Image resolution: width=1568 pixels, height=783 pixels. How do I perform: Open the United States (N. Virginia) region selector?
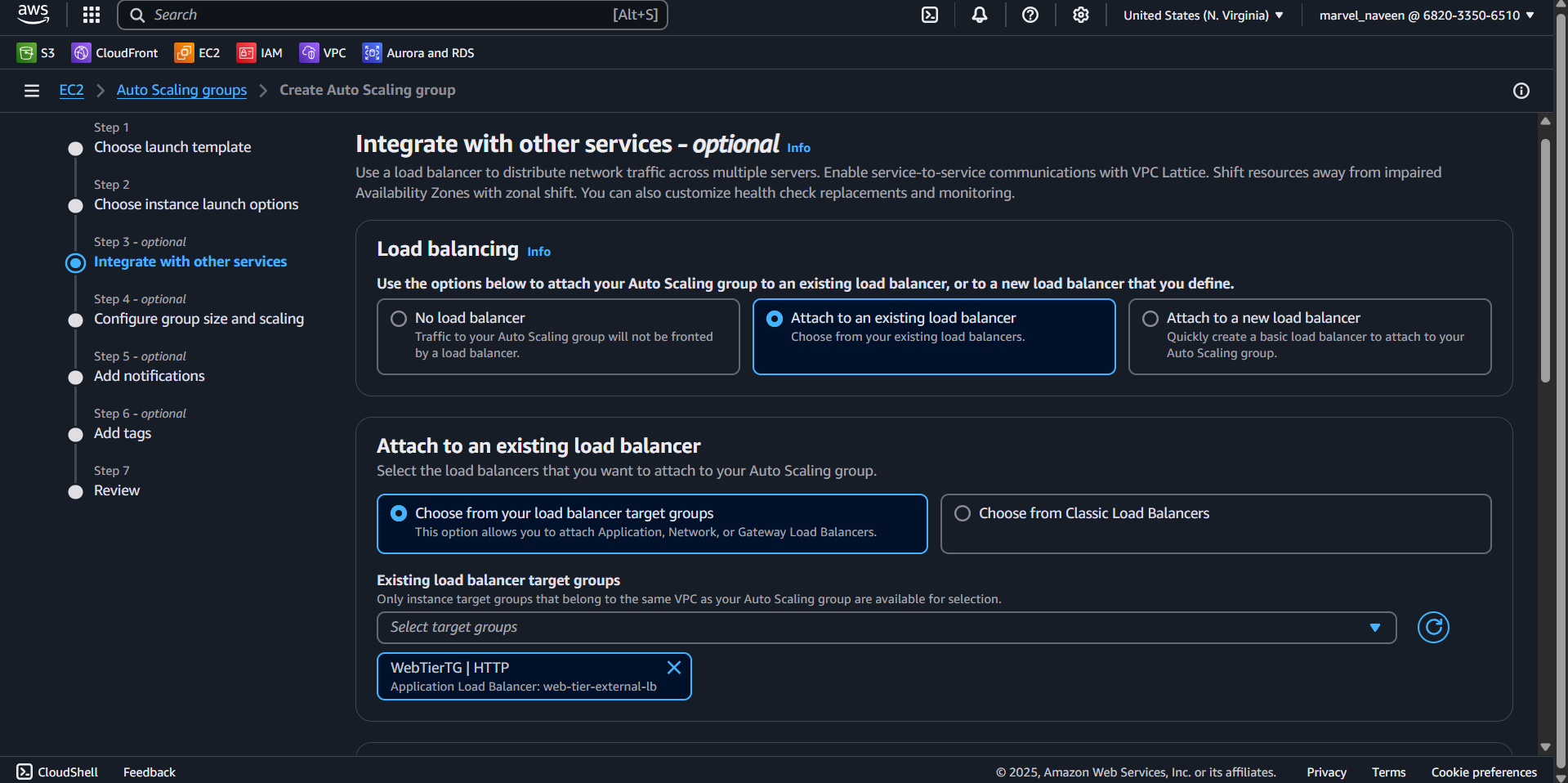(x=1204, y=15)
